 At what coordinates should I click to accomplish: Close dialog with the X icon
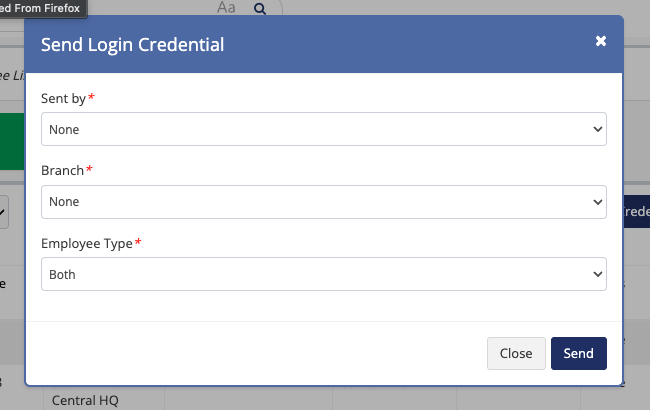tap(601, 41)
